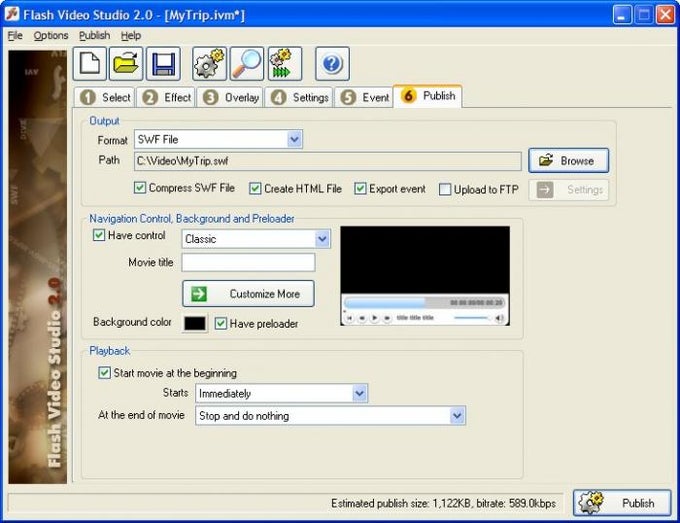Image resolution: width=680 pixels, height=523 pixels.
Task: Click the estimated publish size status text
Action: [443, 503]
